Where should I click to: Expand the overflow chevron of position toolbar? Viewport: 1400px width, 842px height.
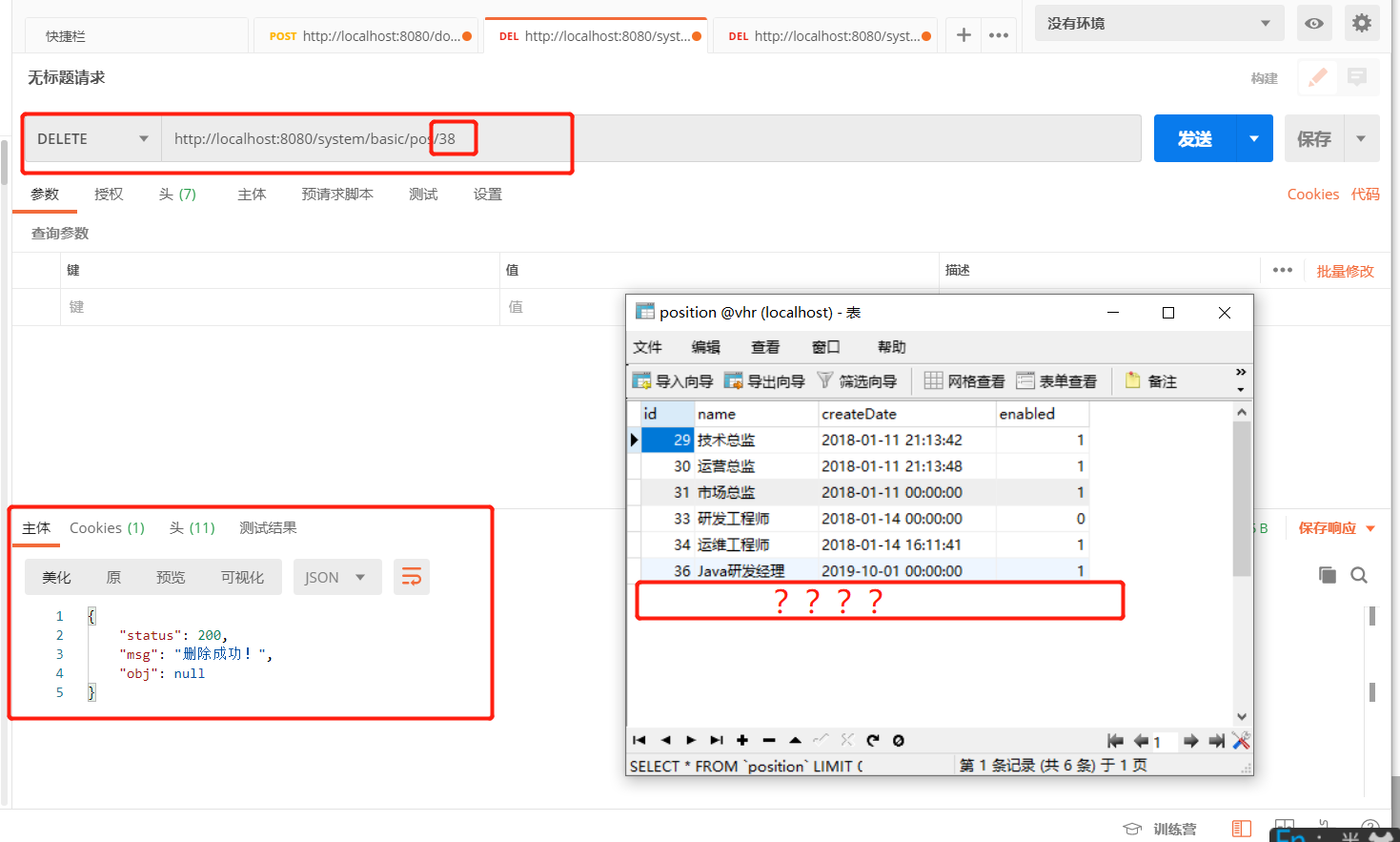1241,372
